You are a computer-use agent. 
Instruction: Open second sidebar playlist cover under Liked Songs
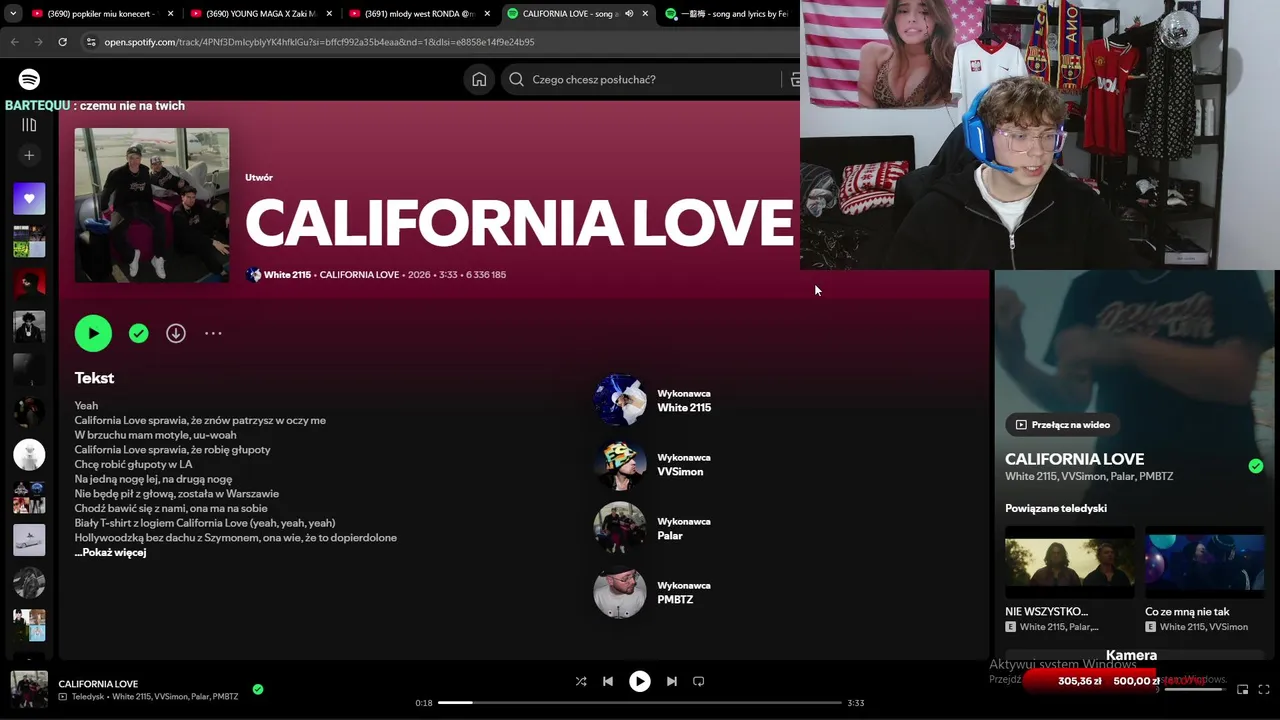pyautogui.click(x=29, y=241)
